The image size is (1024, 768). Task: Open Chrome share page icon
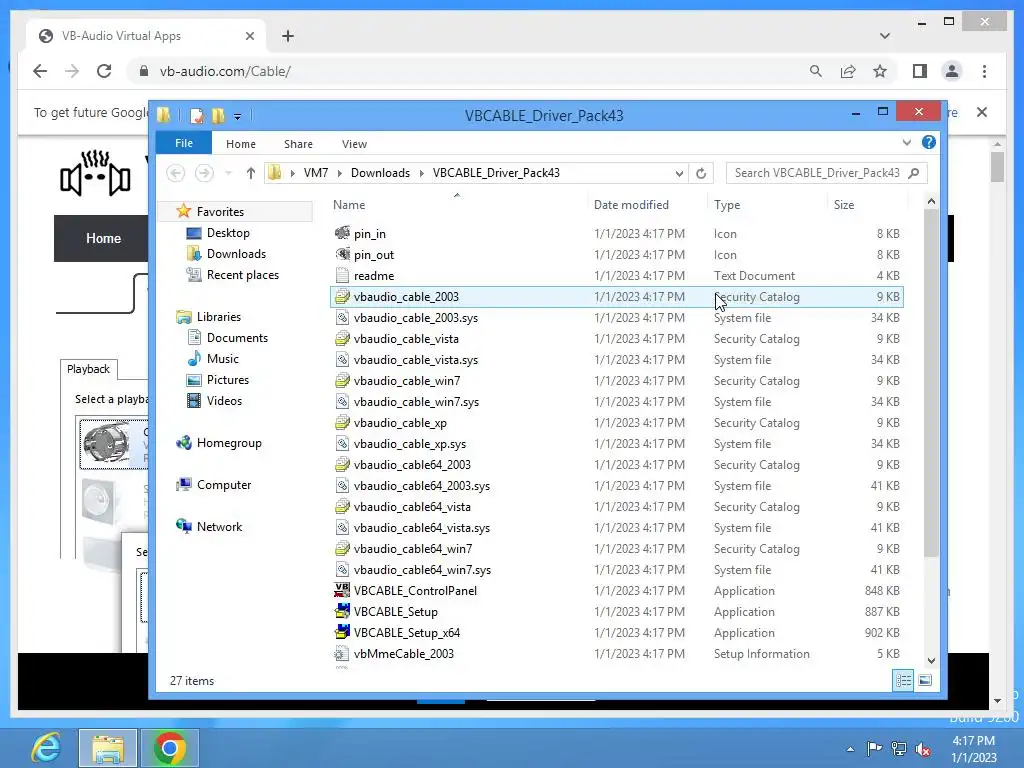point(848,71)
